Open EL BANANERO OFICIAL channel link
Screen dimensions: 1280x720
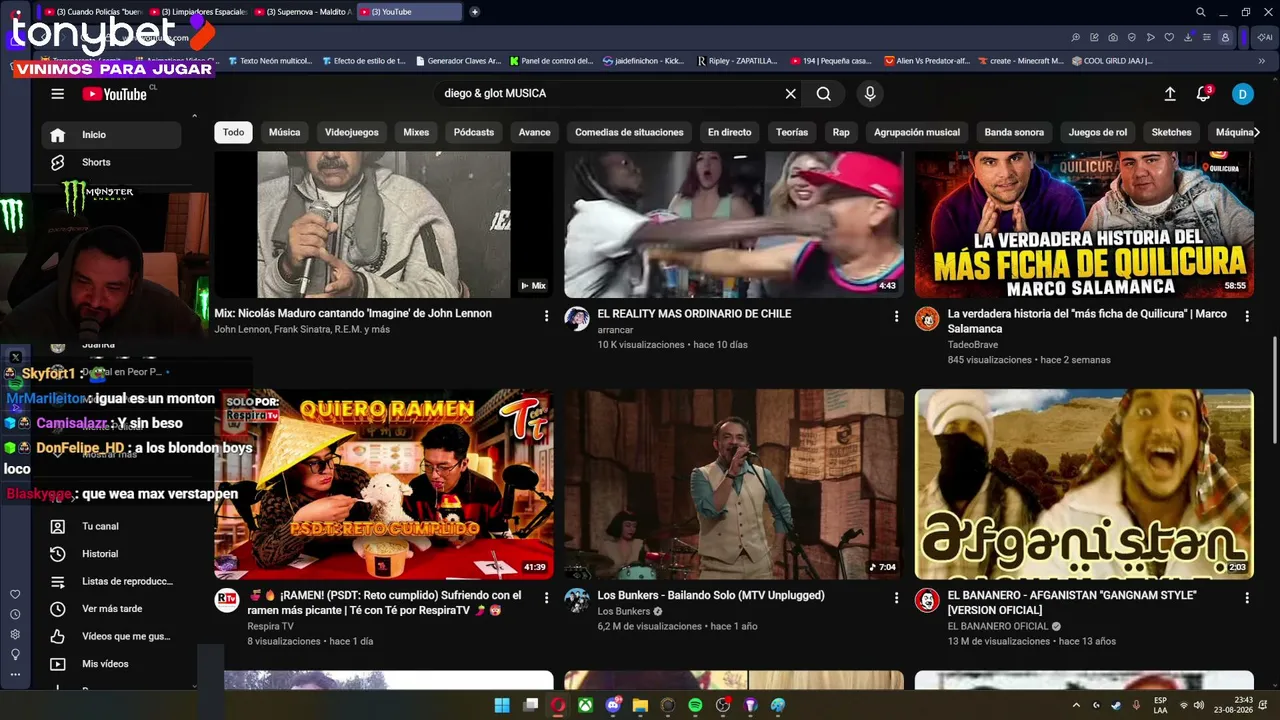[x=998, y=626]
